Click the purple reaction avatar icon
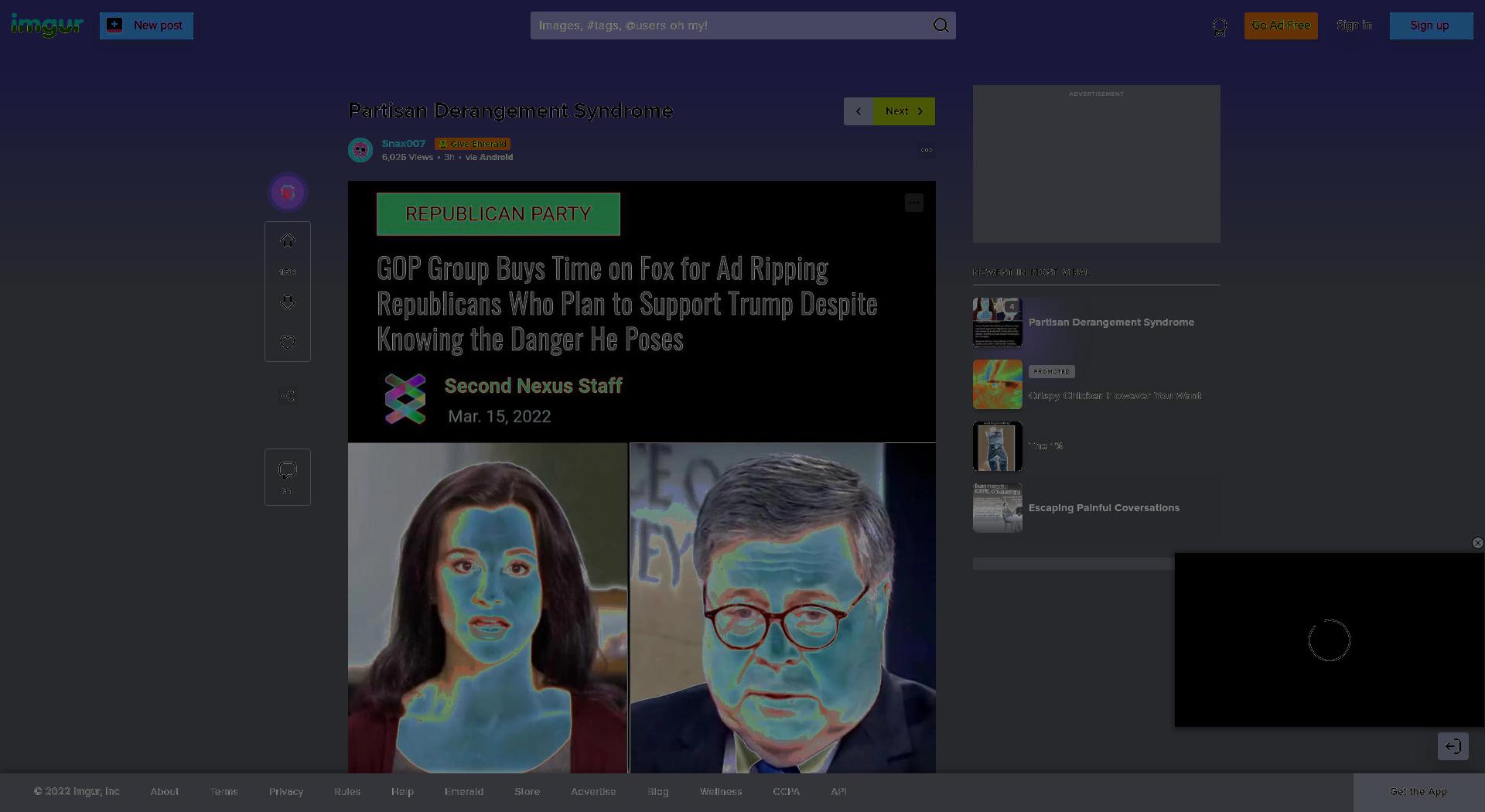 pyautogui.click(x=288, y=192)
